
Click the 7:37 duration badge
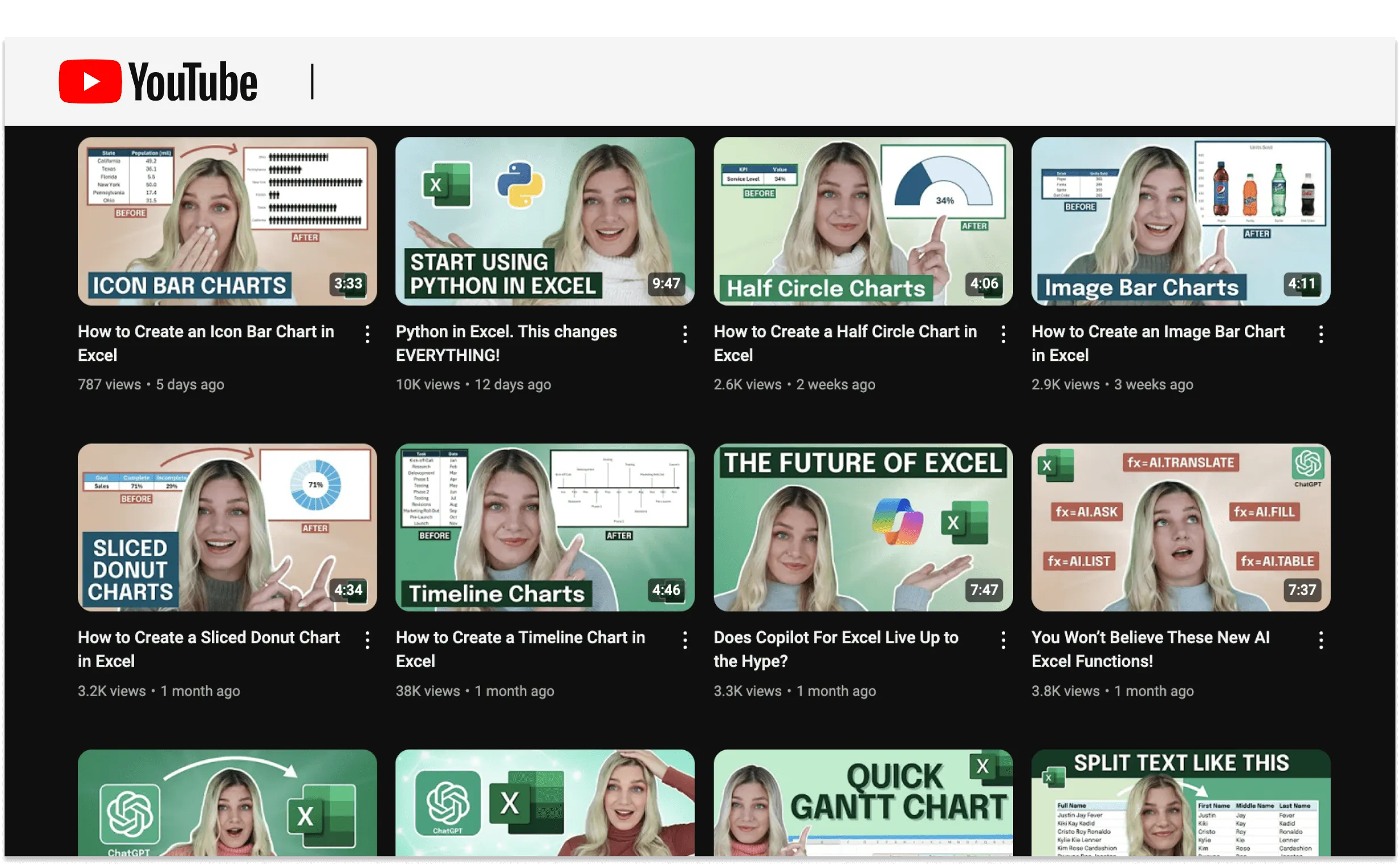point(1302,590)
